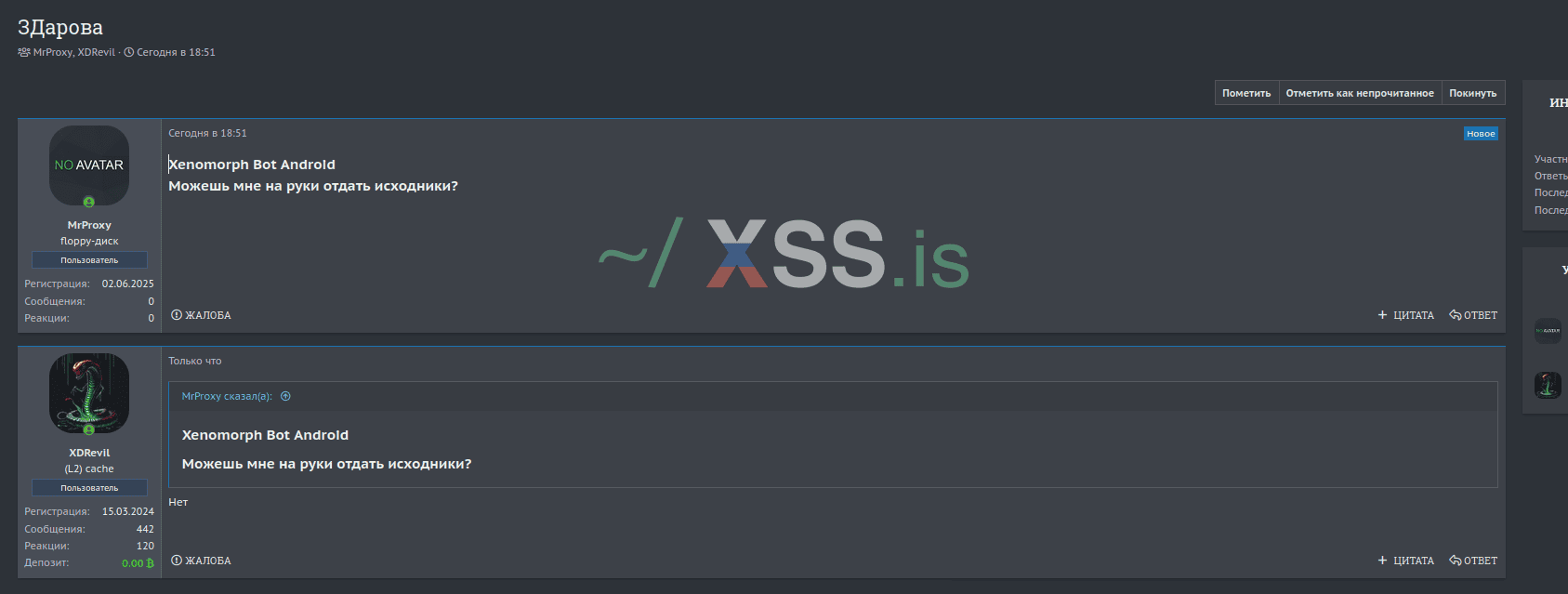Open the MrProxy username link under the avatar

pos(89,225)
